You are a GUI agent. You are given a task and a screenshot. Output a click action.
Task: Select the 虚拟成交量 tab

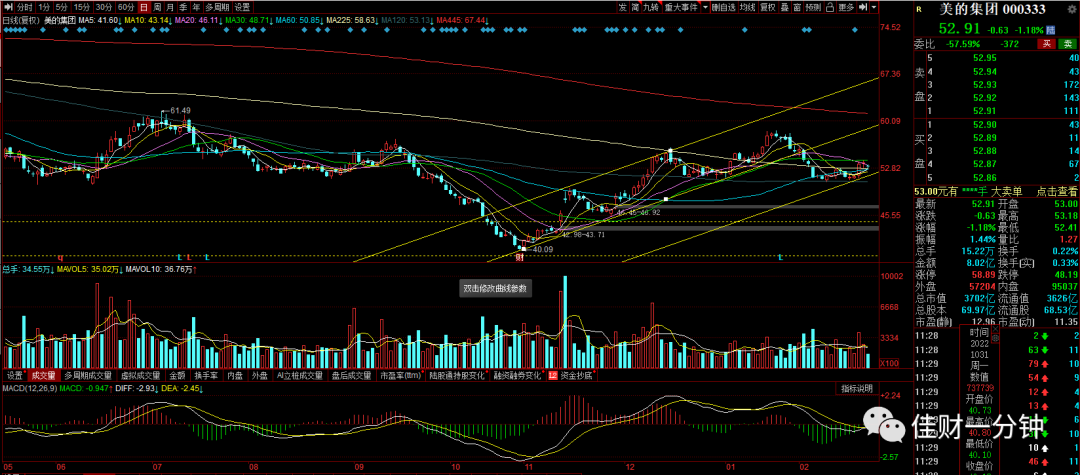pos(141,377)
